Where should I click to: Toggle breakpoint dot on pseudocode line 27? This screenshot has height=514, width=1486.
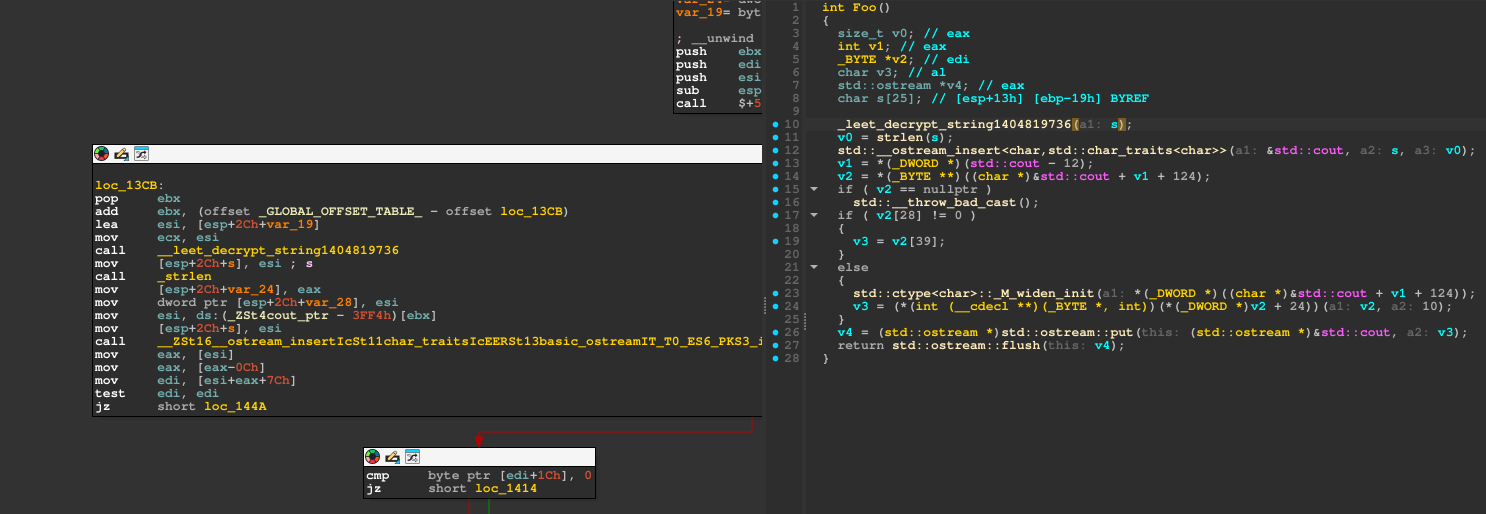click(x=776, y=345)
